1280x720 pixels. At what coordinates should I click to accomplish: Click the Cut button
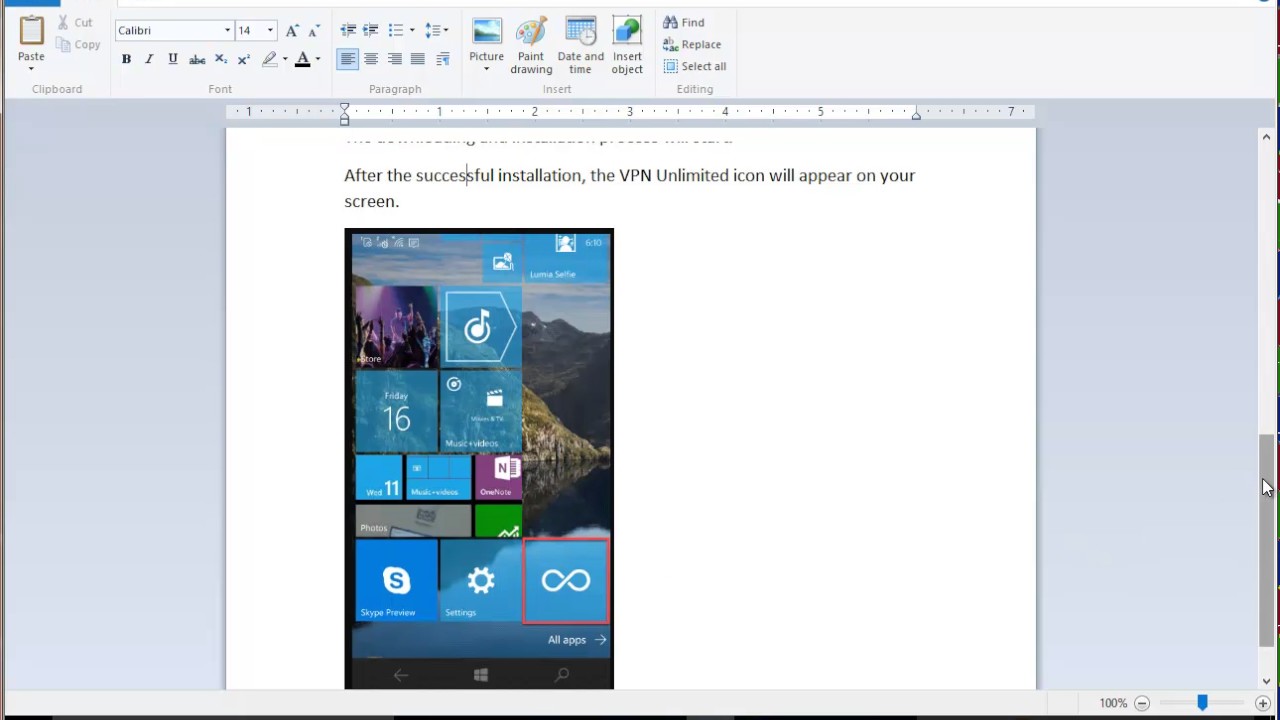click(x=75, y=22)
